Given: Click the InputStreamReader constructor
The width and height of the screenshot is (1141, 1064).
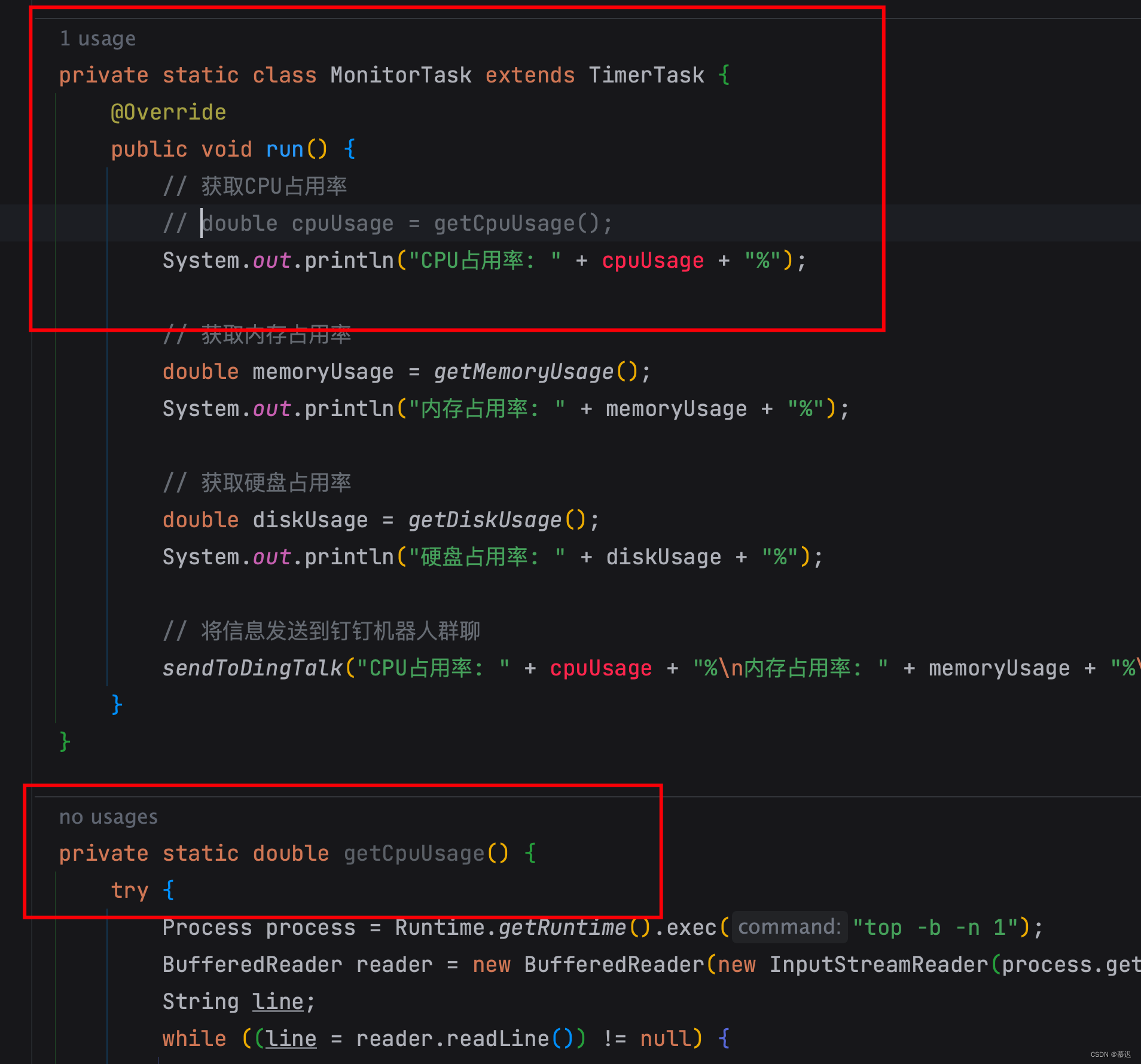Looking at the screenshot, I should pos(879,965).
